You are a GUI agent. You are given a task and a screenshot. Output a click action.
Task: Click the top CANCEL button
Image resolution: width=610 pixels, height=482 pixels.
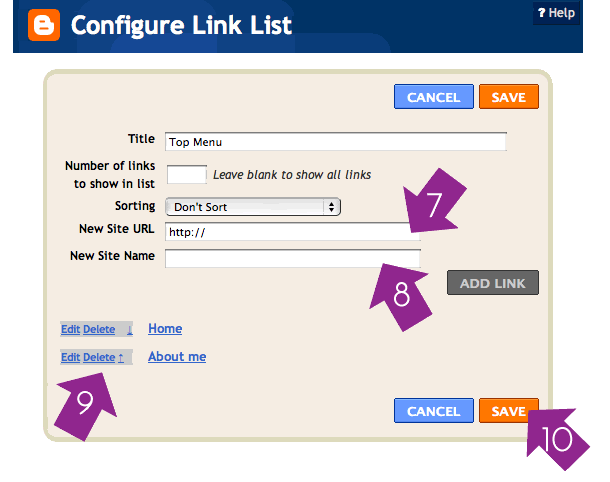coord(433,97)
